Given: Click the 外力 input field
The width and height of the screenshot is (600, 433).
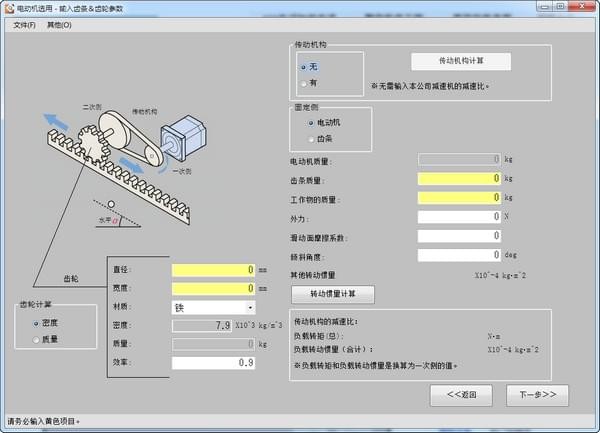Looking at the screenshot, I should [459, 216].
